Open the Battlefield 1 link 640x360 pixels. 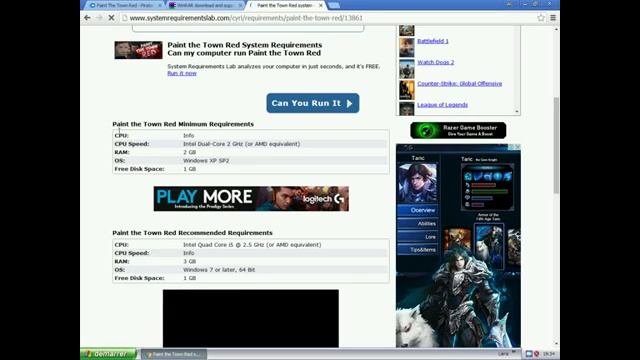[433, 41]
